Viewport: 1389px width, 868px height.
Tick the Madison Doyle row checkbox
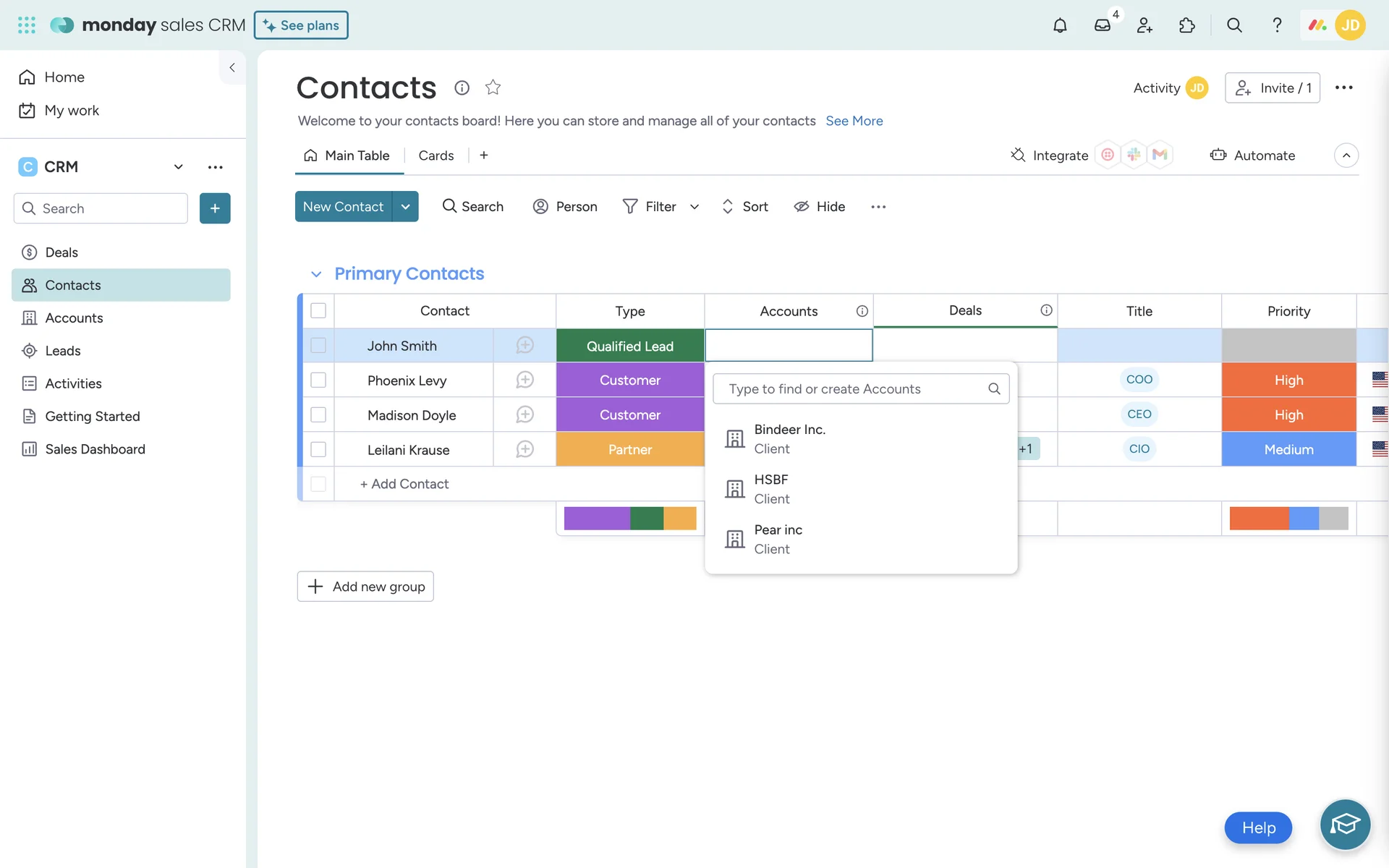318,414
